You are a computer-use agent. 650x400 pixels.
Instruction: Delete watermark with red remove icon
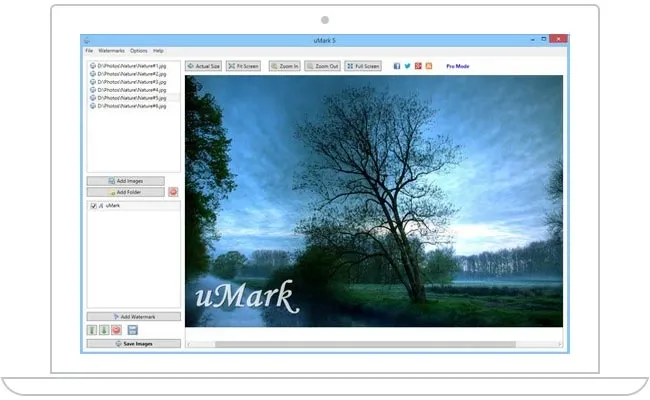[x=116, y=330]
